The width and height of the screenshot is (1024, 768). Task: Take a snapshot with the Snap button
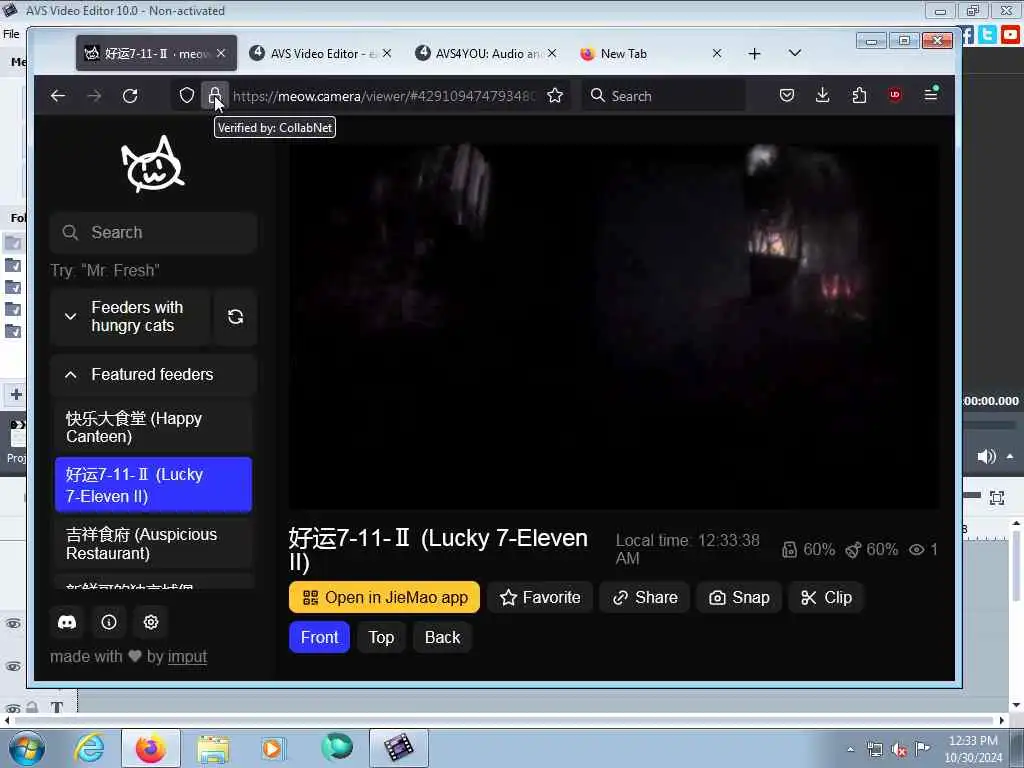pyautogui.click(x=739, y=598)
